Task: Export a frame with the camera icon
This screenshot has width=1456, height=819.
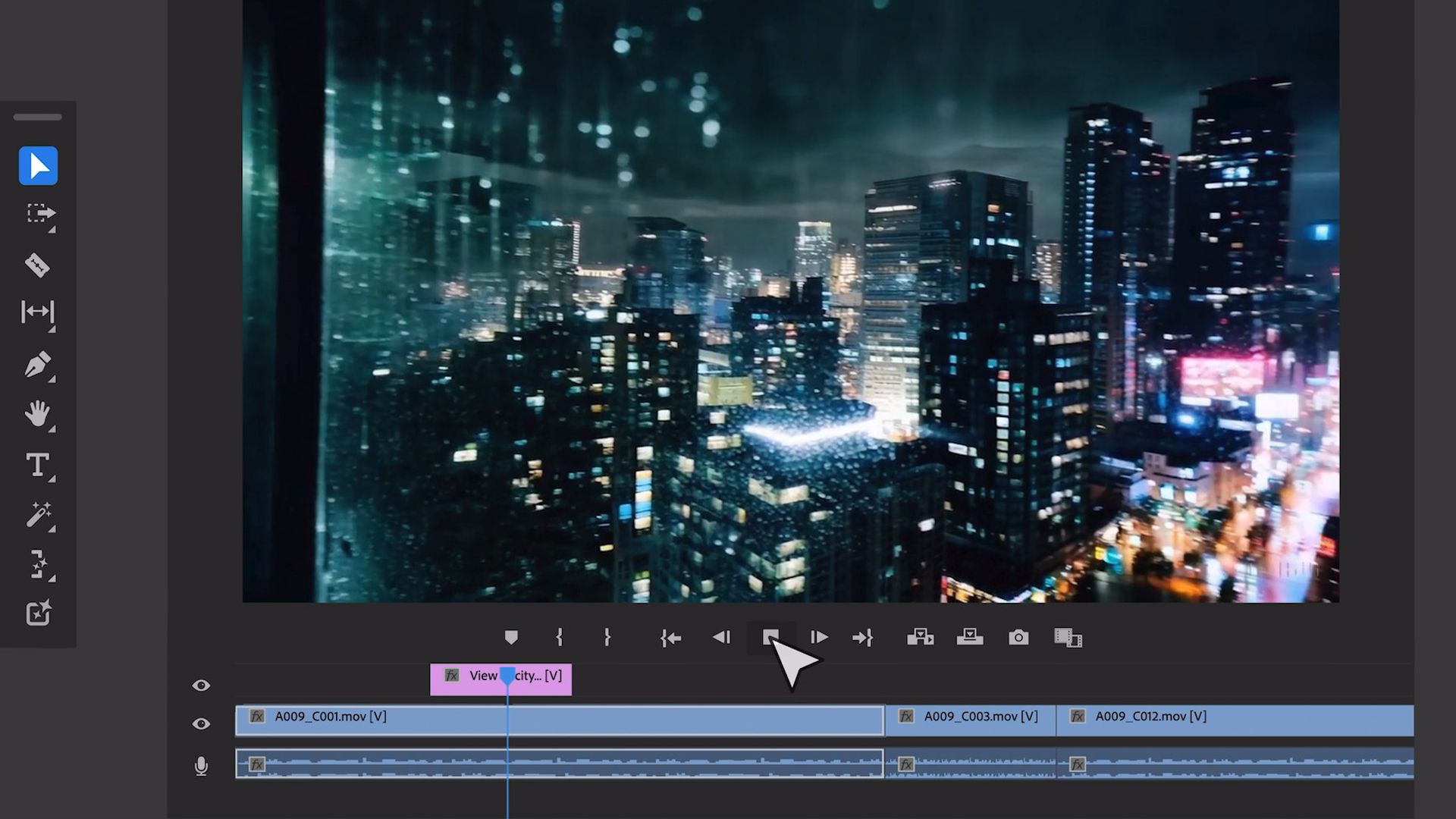Action: pos(1018,638)
